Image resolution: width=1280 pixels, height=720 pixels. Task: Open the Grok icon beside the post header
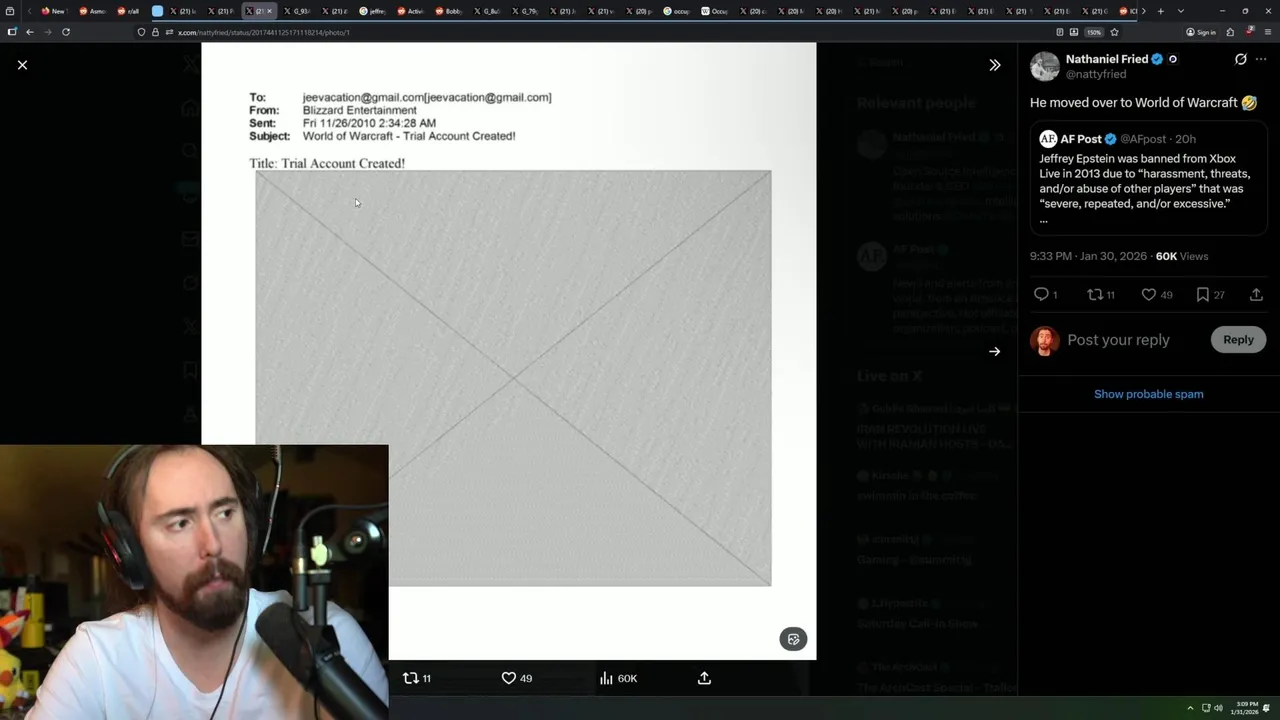pos(1241,59)
